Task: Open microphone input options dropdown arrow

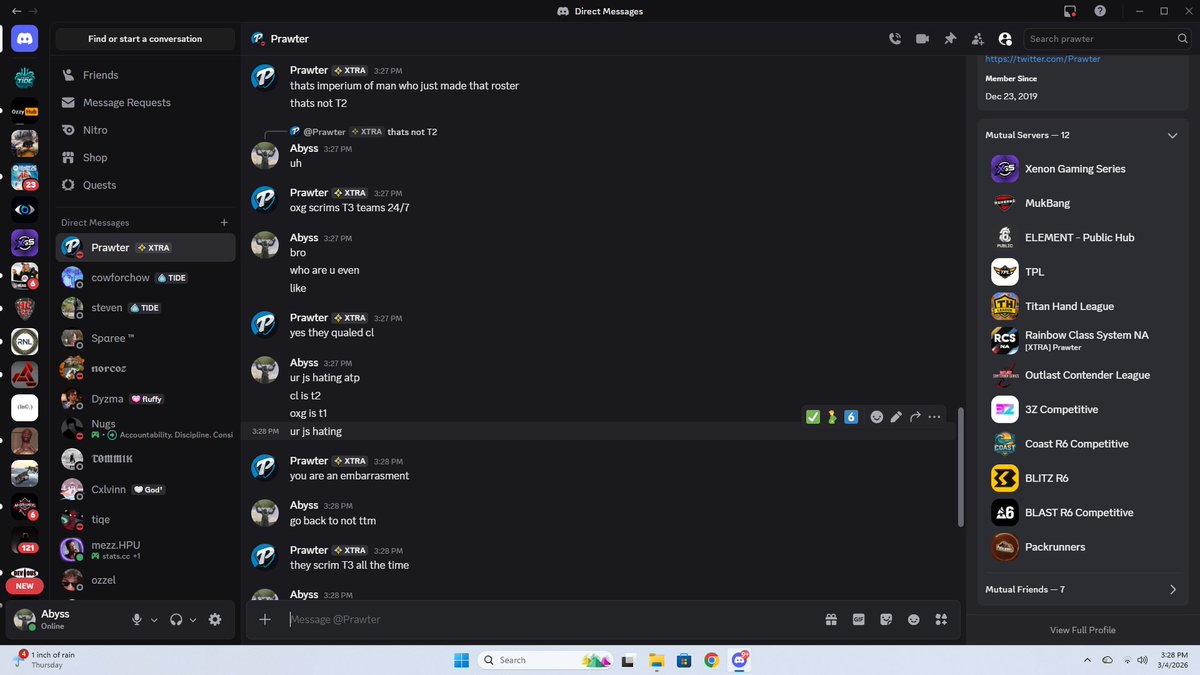Action: click(x=154, y=620)
